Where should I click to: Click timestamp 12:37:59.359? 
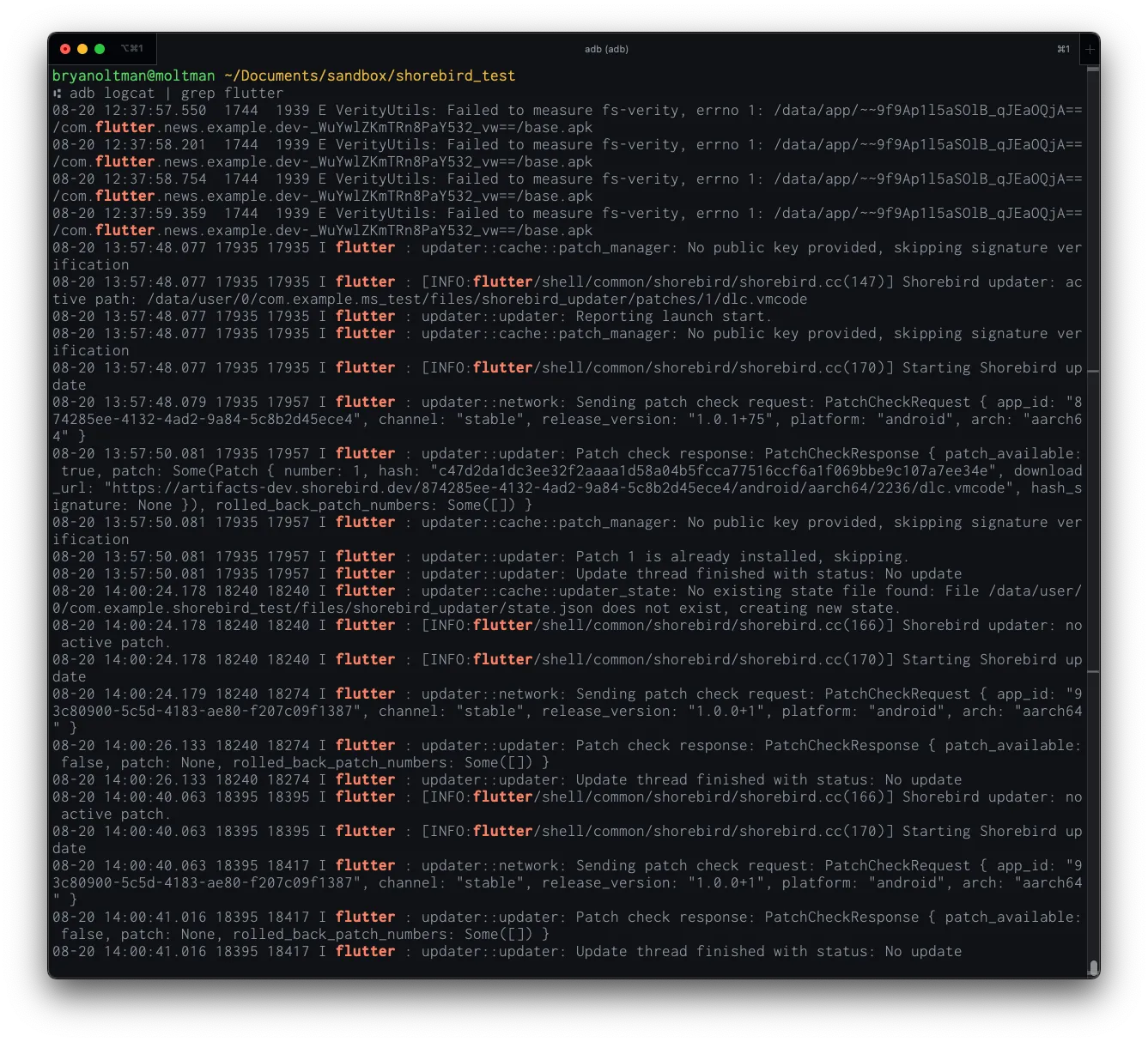point(155,213)
